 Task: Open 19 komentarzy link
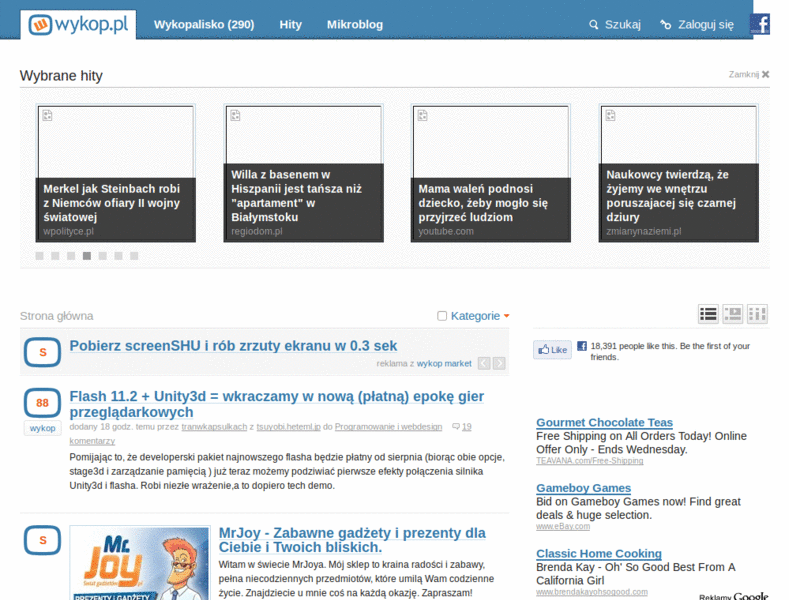click(466, 427)
